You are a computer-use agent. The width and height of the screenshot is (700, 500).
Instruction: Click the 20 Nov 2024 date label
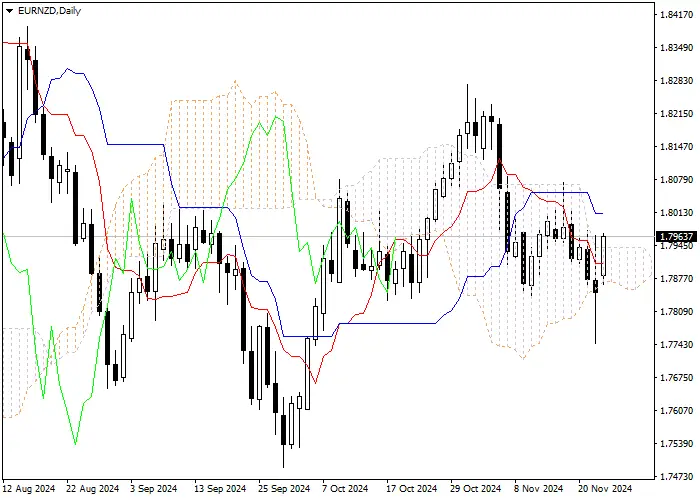pyautogui.click(x=605, y=489)
